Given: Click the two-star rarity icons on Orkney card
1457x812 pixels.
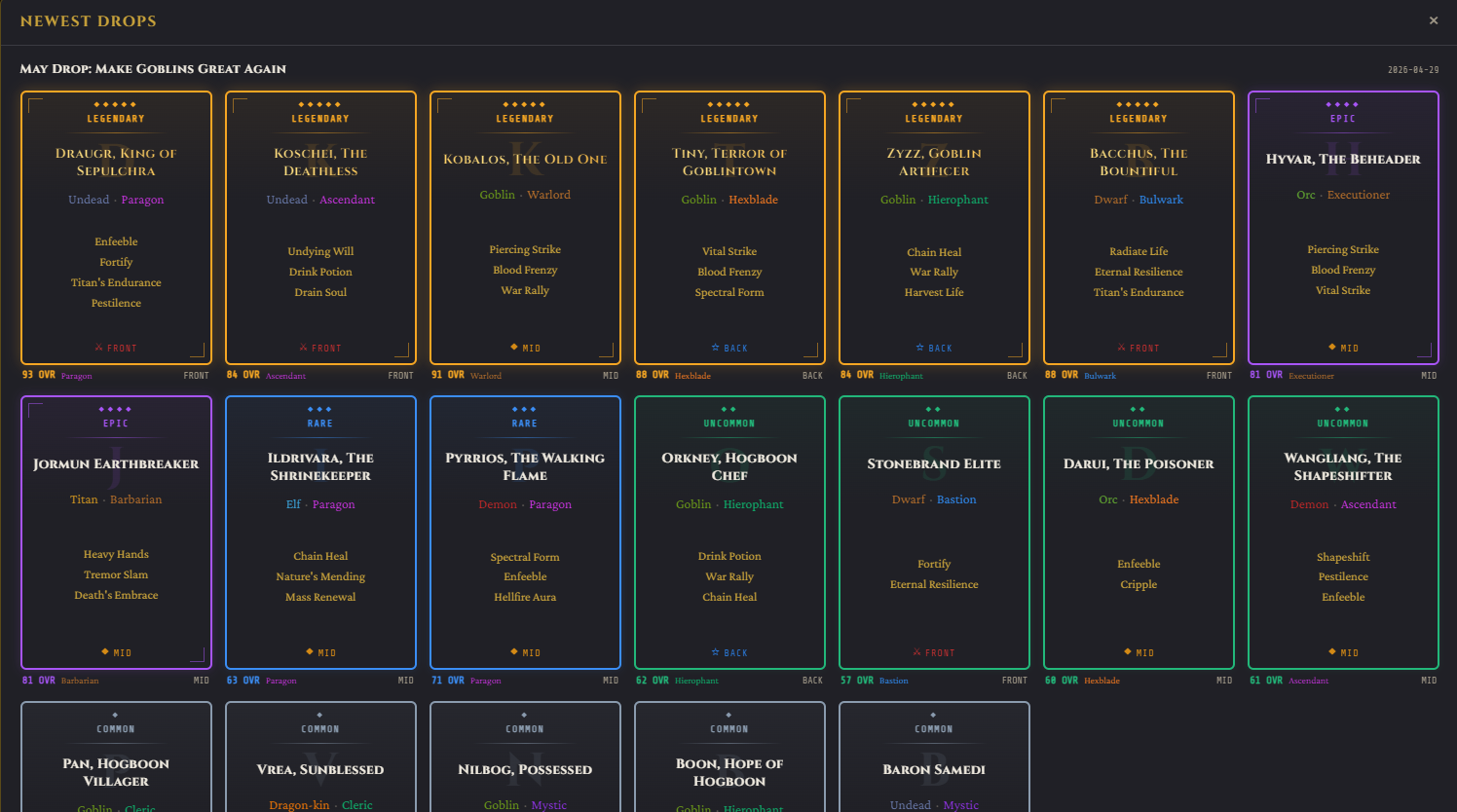Looking at the screenshot, I should click(x=729, y=409).
